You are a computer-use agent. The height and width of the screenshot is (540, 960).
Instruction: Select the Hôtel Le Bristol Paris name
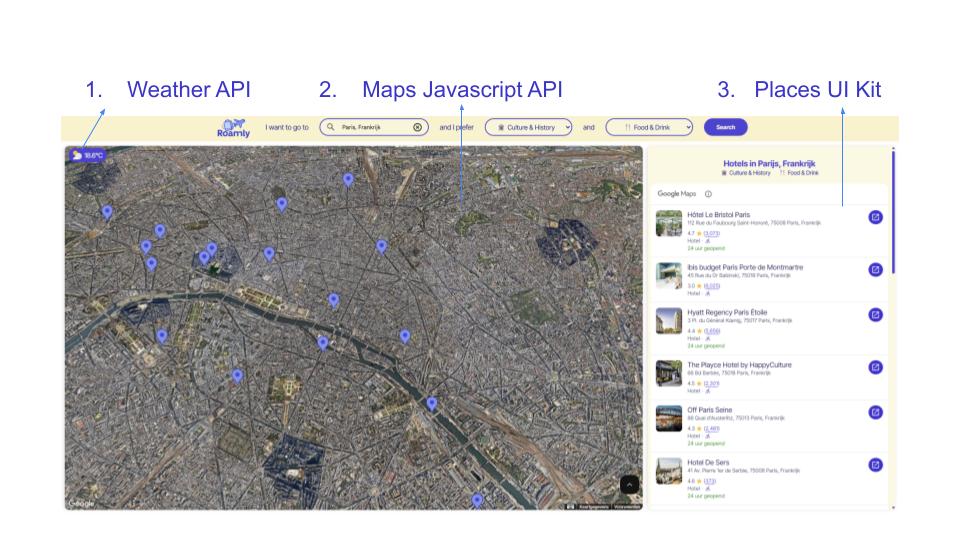point(718,215)
